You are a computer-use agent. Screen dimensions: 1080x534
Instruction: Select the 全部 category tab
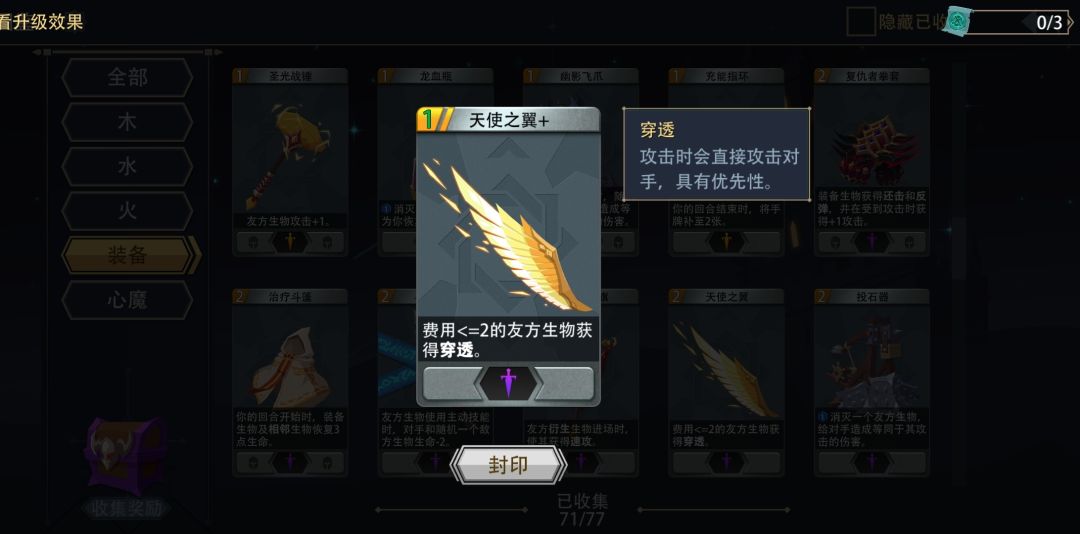pyautogui.click(x=127, y=77)
